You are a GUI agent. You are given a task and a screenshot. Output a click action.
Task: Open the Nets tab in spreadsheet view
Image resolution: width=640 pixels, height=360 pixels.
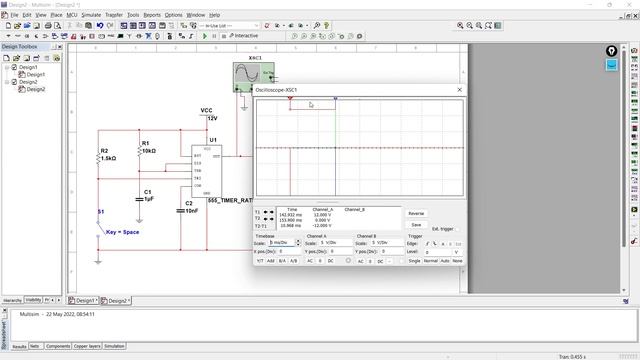(x=35, y=346)
